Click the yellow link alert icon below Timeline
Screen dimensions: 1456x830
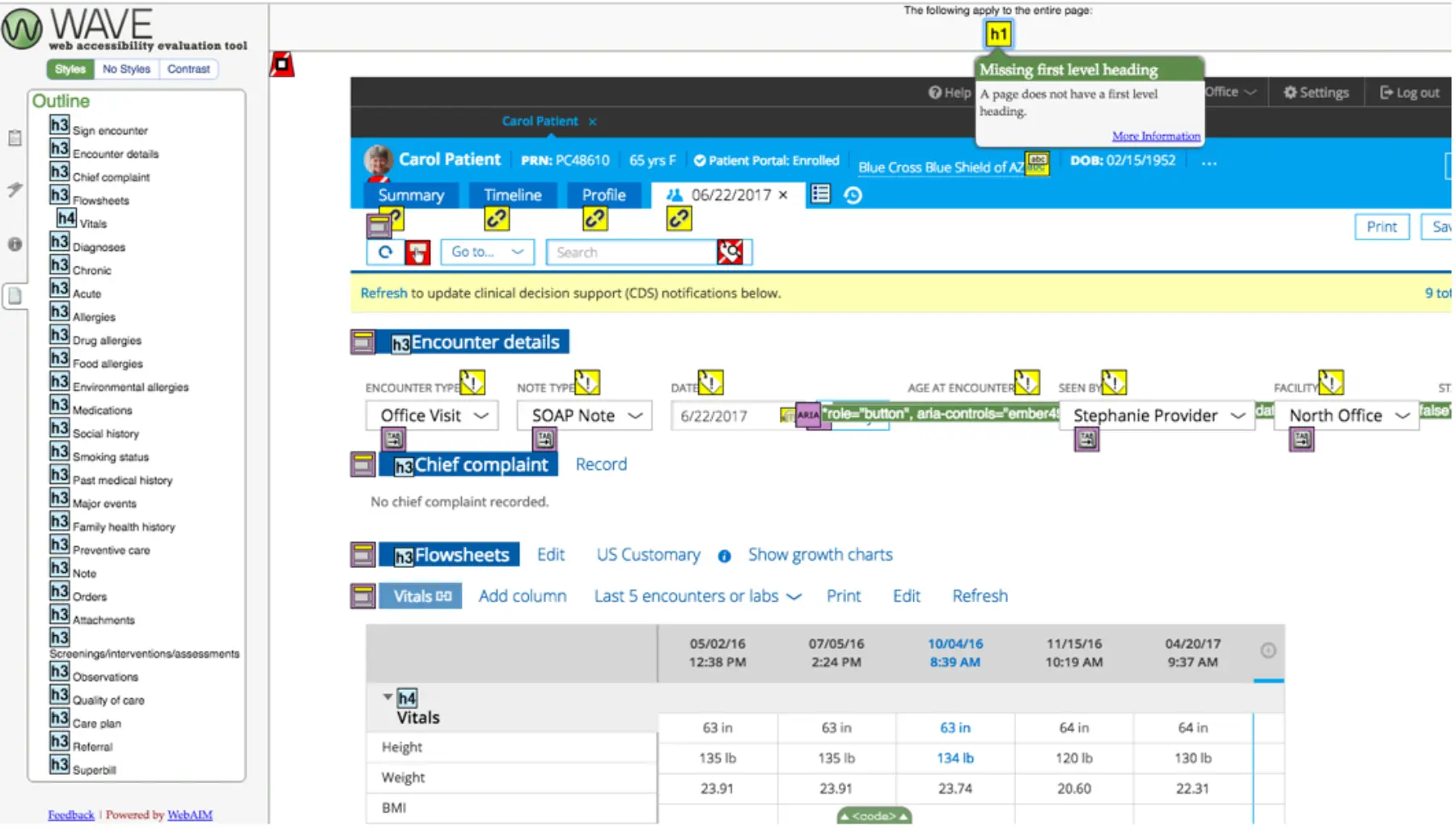(x=496, y=219)
